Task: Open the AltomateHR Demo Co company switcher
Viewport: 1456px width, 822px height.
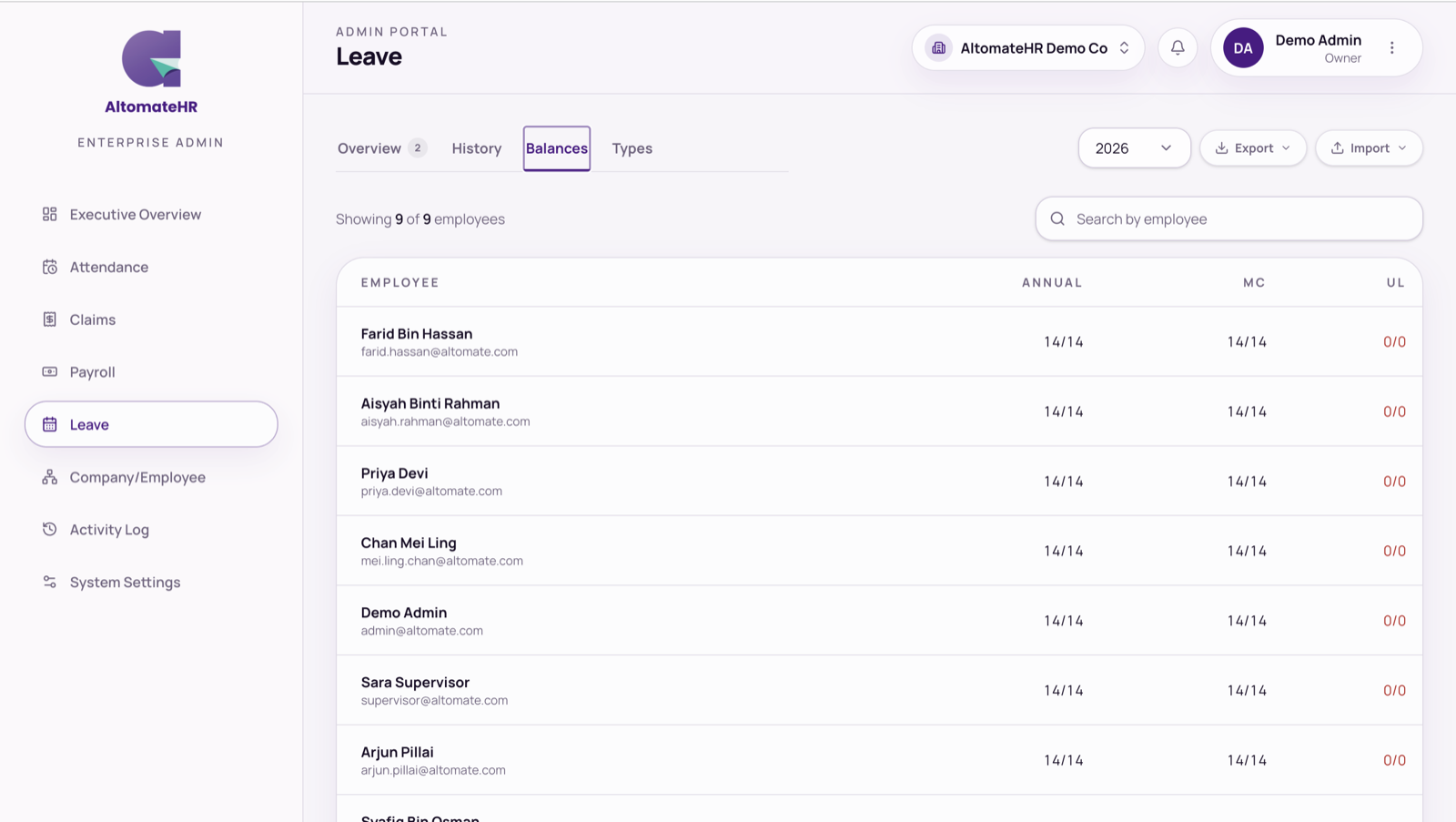Action: pyautogui.click(x=1028, y=47)
